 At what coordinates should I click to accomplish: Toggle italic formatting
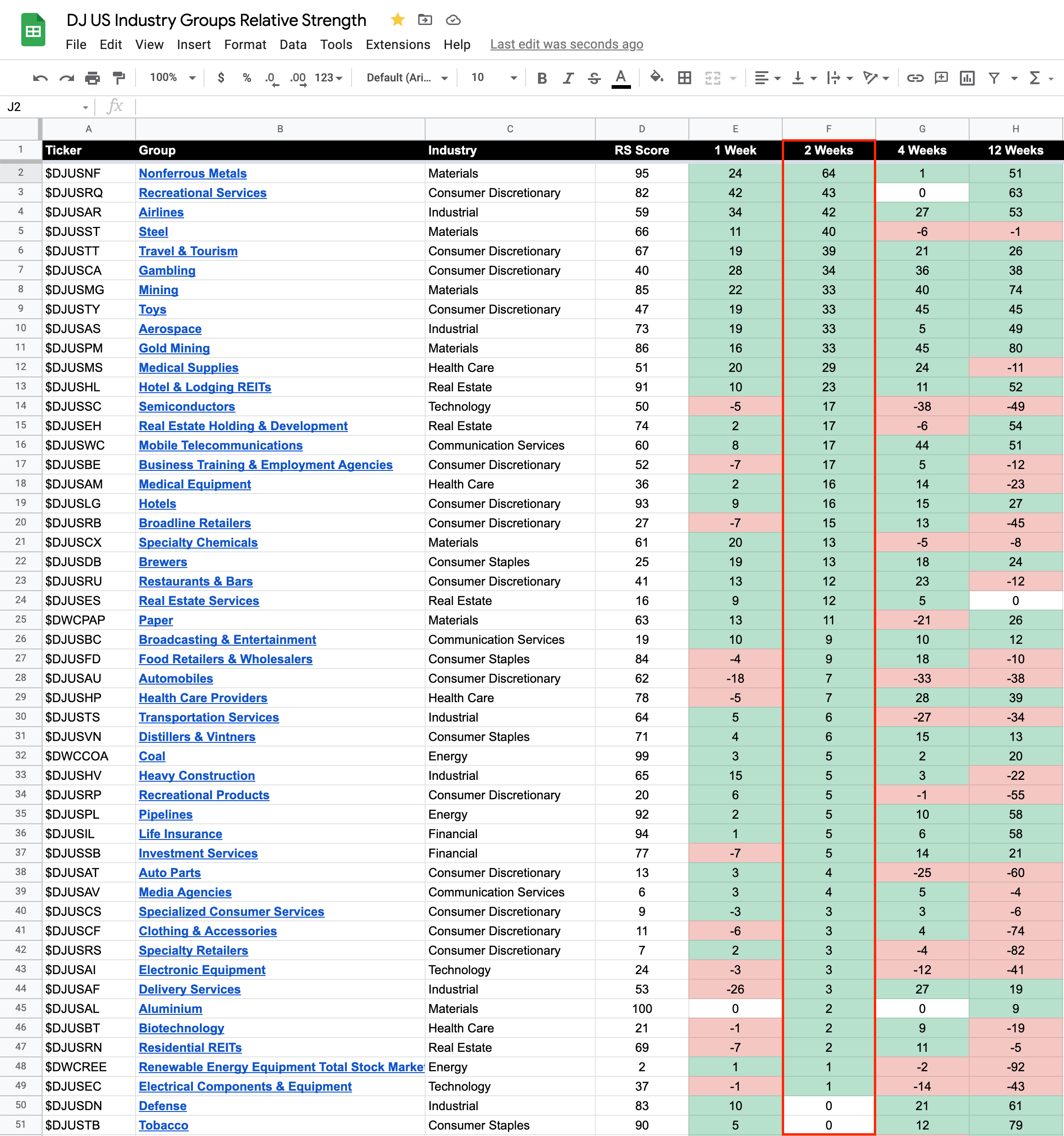568,78
